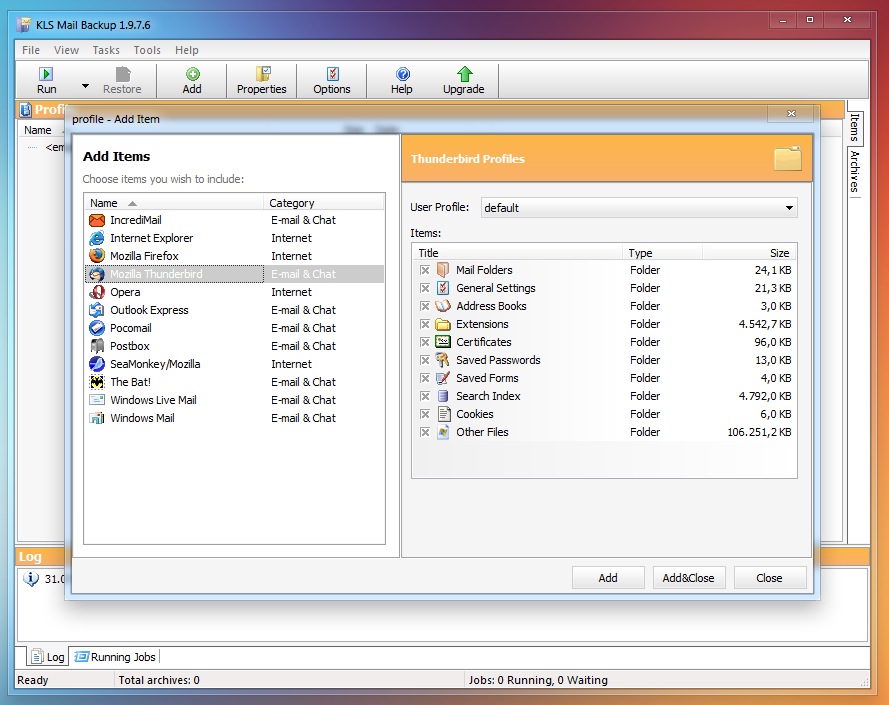
Task: Toggle the Saved Forms checkbox
Action: coord(425,378)
